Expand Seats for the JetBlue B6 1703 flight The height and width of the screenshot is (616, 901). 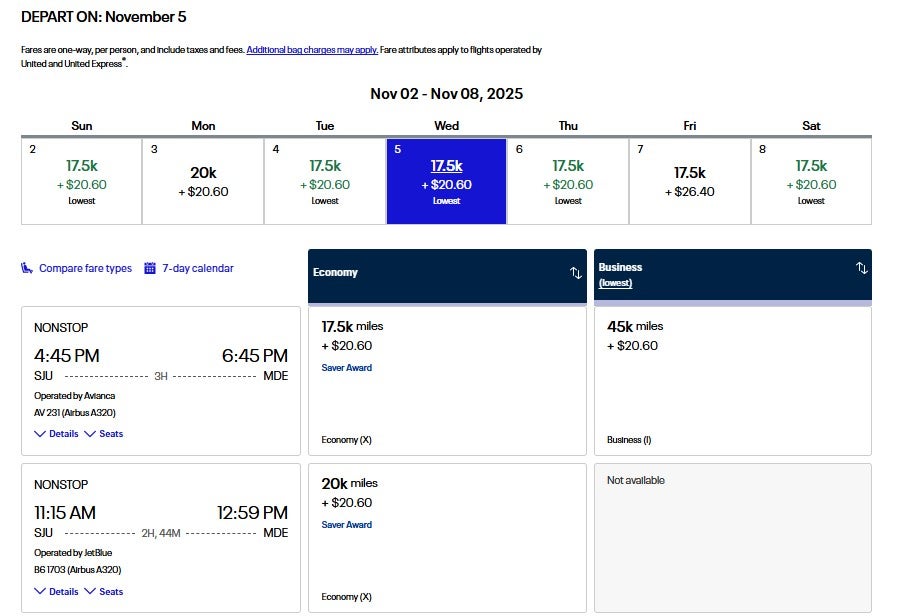104,591
